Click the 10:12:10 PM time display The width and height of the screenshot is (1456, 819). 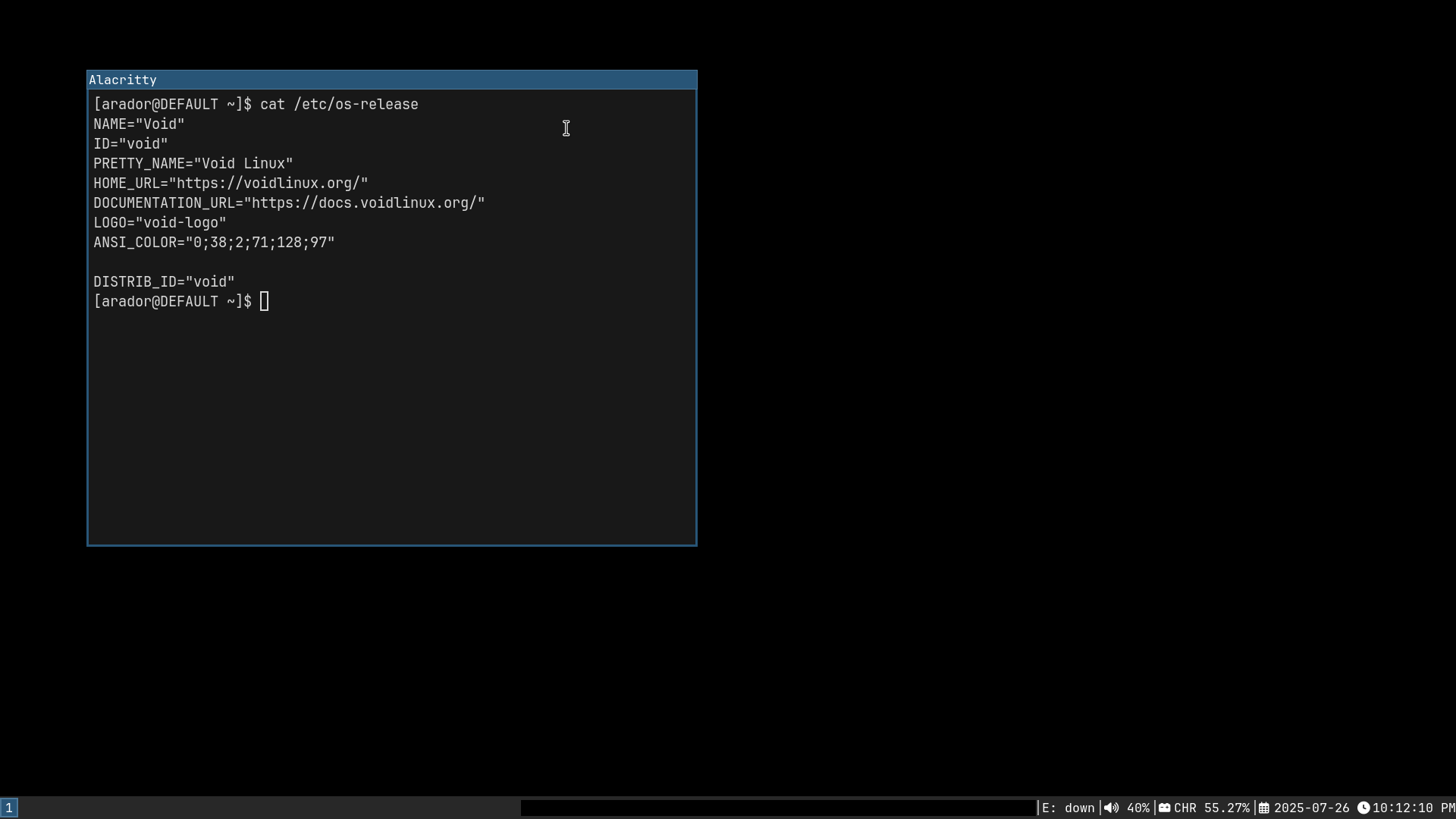pos(1413,808)
